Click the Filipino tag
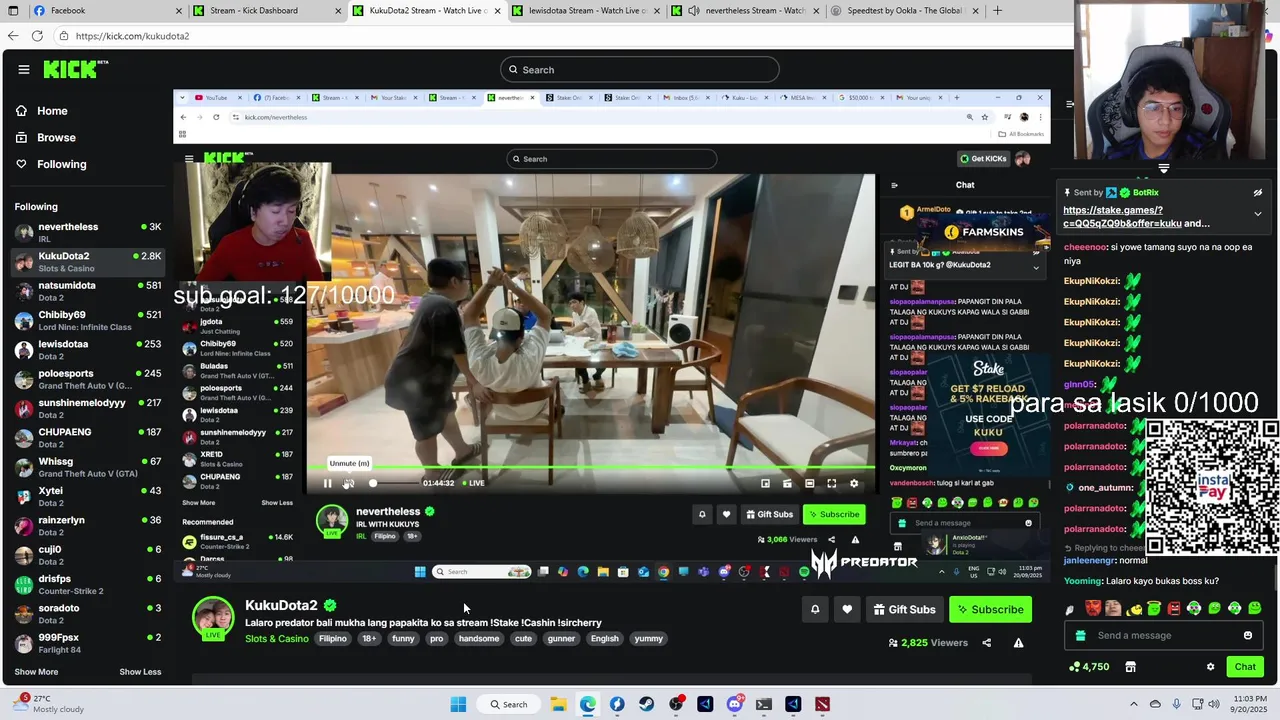This screenshot has height=720, width=1280. click(x=333, y=639)
